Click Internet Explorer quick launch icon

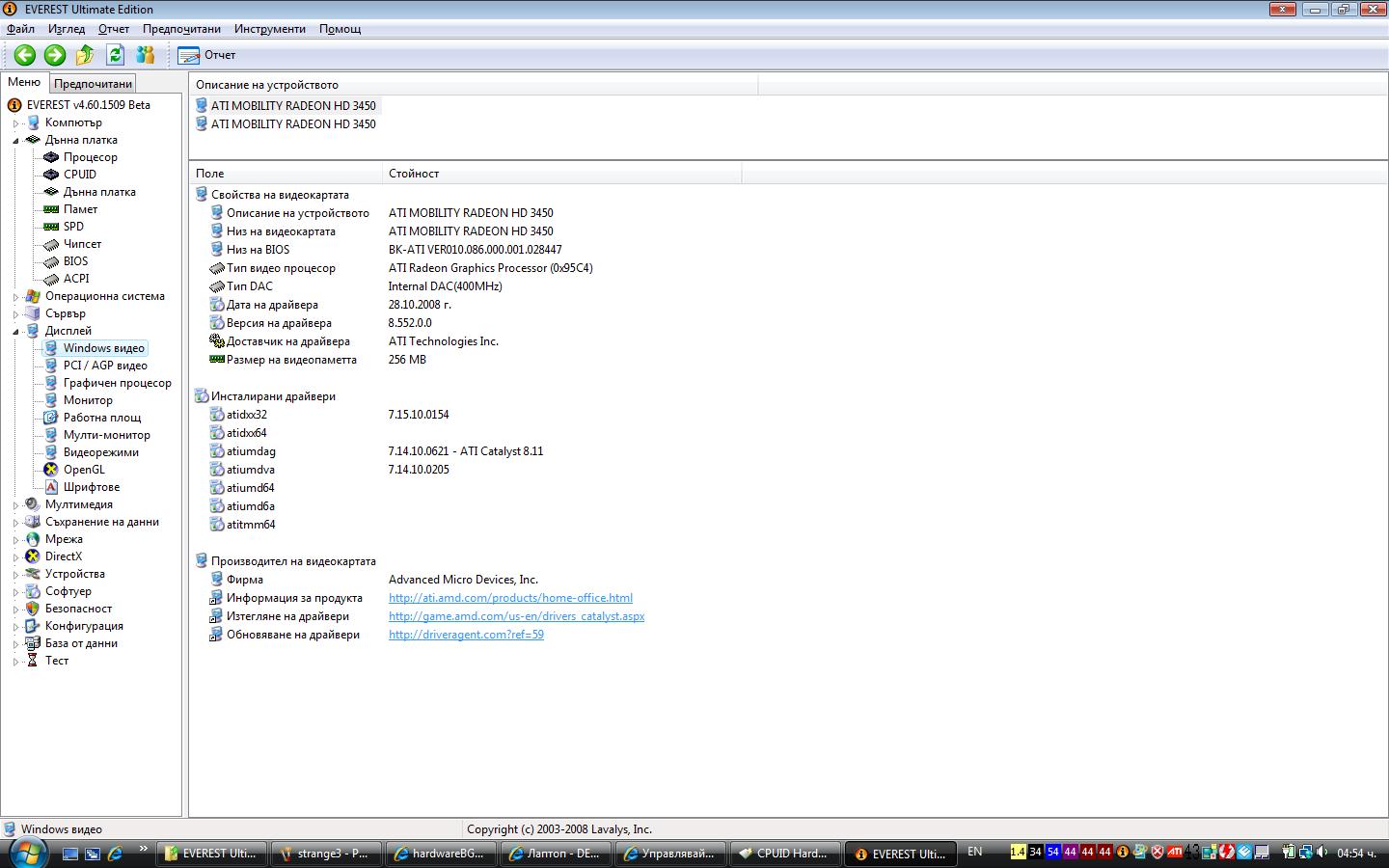[x=115, y=854]
